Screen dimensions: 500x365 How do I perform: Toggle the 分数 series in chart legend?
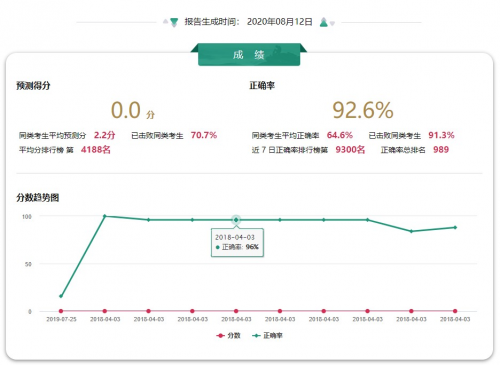coord(228,335)
